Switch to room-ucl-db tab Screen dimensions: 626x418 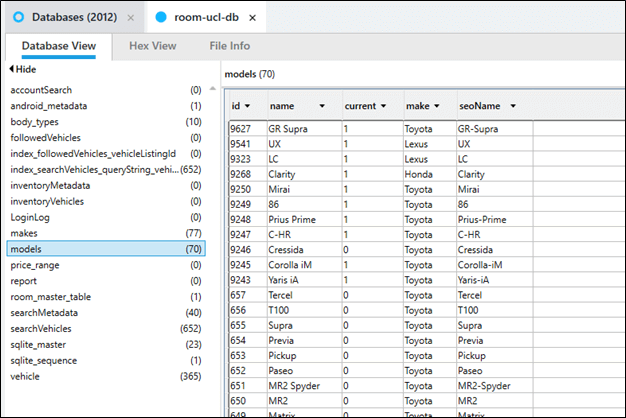coord(206,17)
